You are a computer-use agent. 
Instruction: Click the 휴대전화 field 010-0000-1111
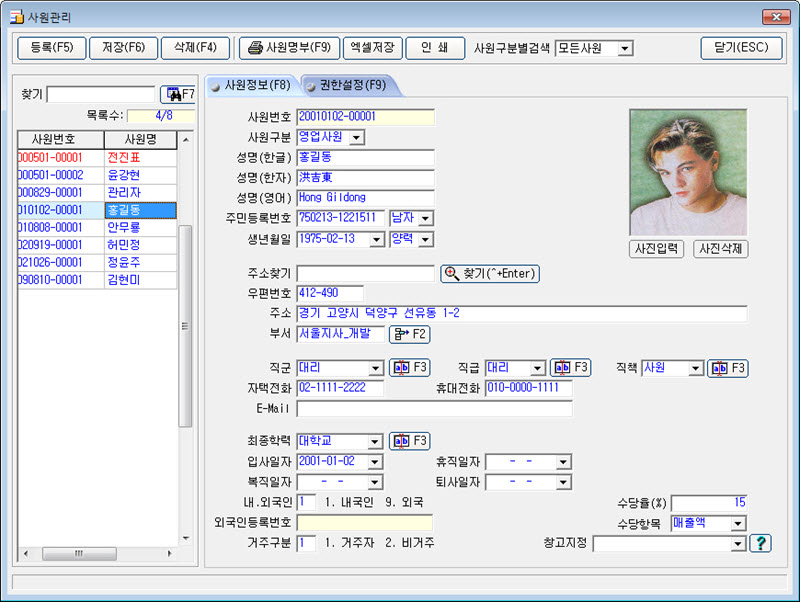pyautogui.click(x=529, y=388)
